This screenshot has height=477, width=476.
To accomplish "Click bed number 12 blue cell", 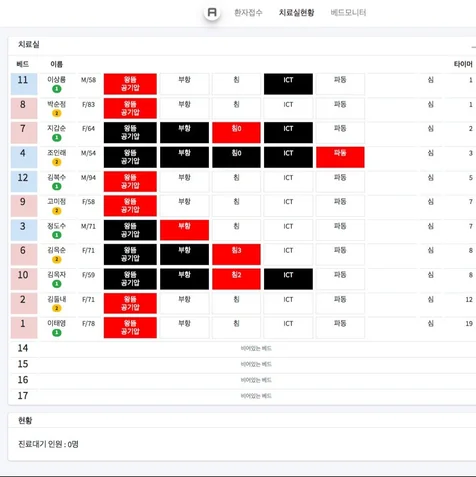I will click(24, 182).
